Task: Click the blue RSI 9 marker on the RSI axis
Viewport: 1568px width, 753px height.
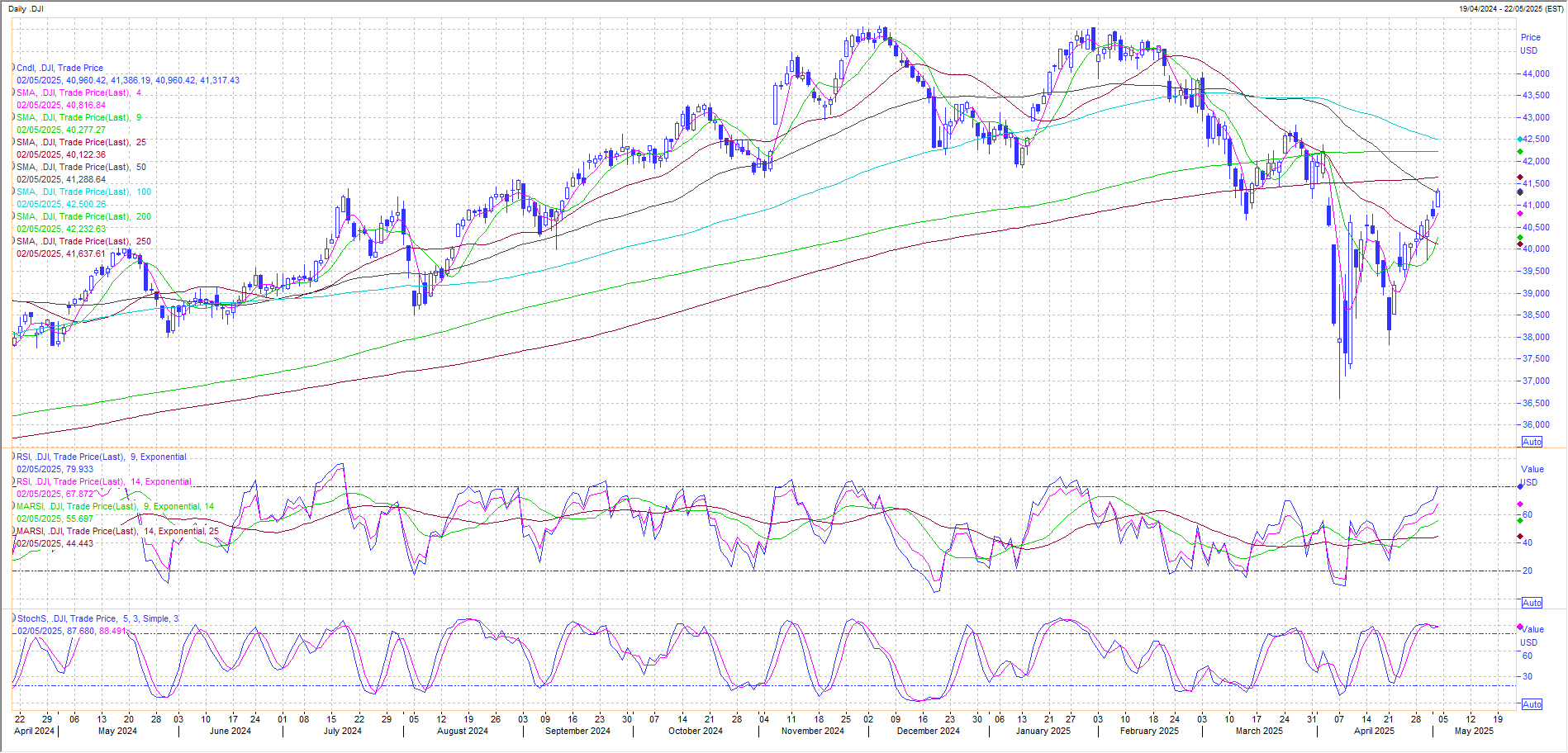Action: [1520, 487]
